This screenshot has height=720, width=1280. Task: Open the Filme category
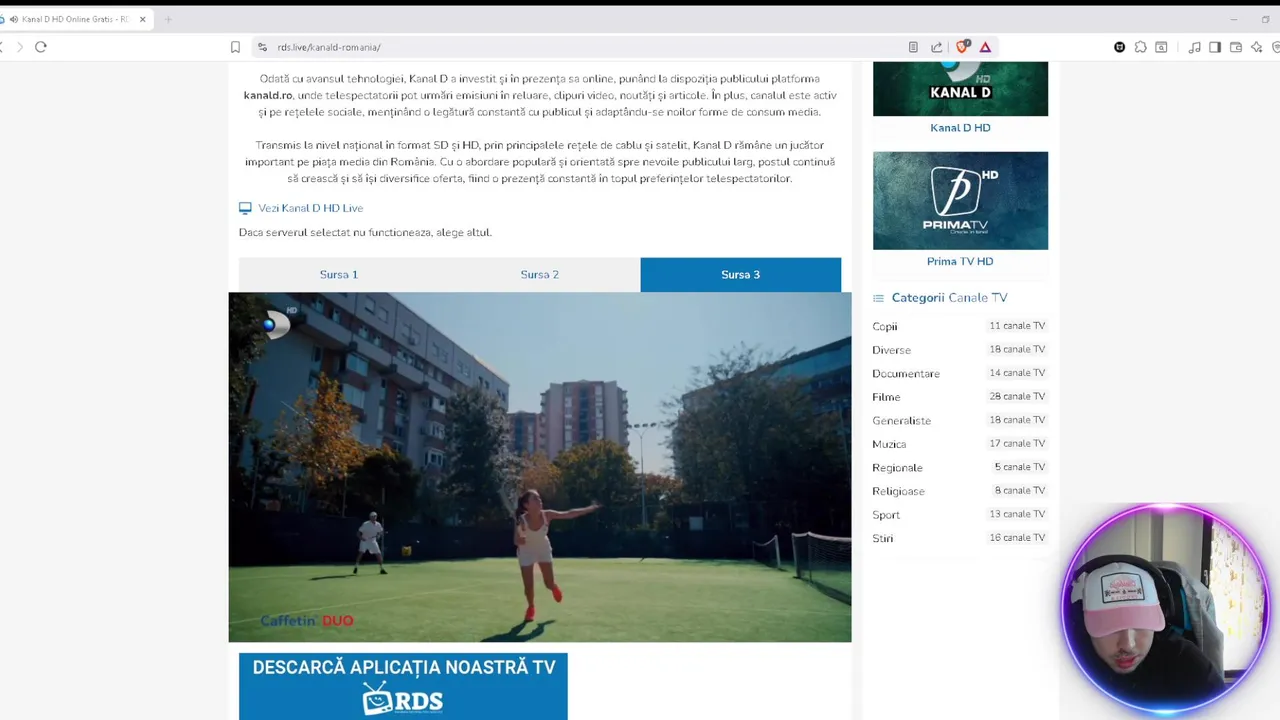coord(886,397)
